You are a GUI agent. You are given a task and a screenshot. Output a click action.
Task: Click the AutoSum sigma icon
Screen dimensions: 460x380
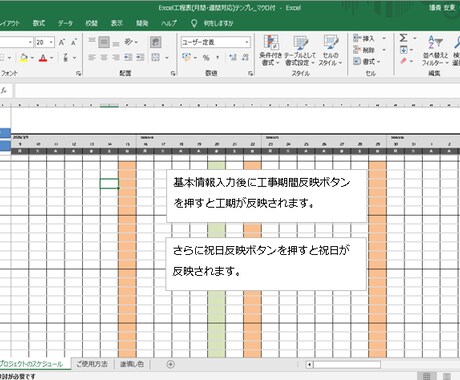click(404, 38)
